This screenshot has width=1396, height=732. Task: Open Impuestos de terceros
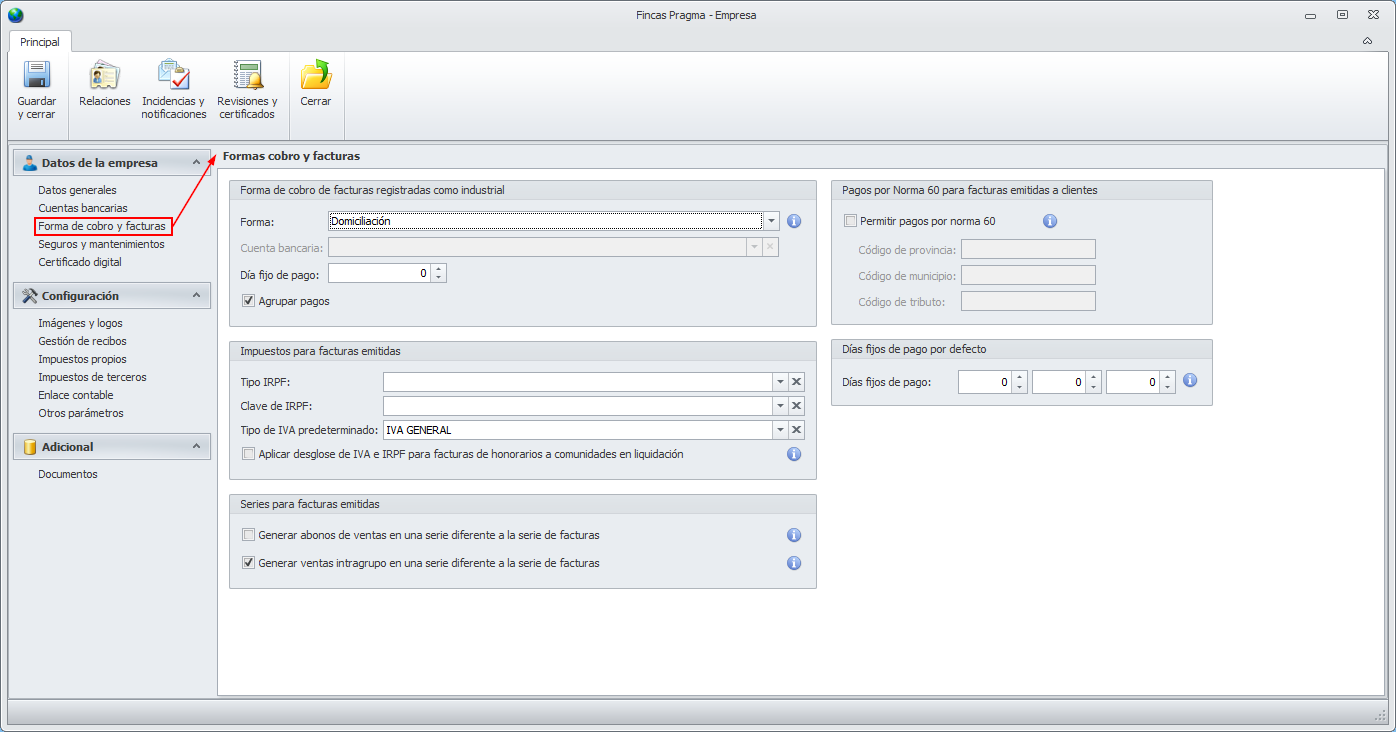click(92, 377)
